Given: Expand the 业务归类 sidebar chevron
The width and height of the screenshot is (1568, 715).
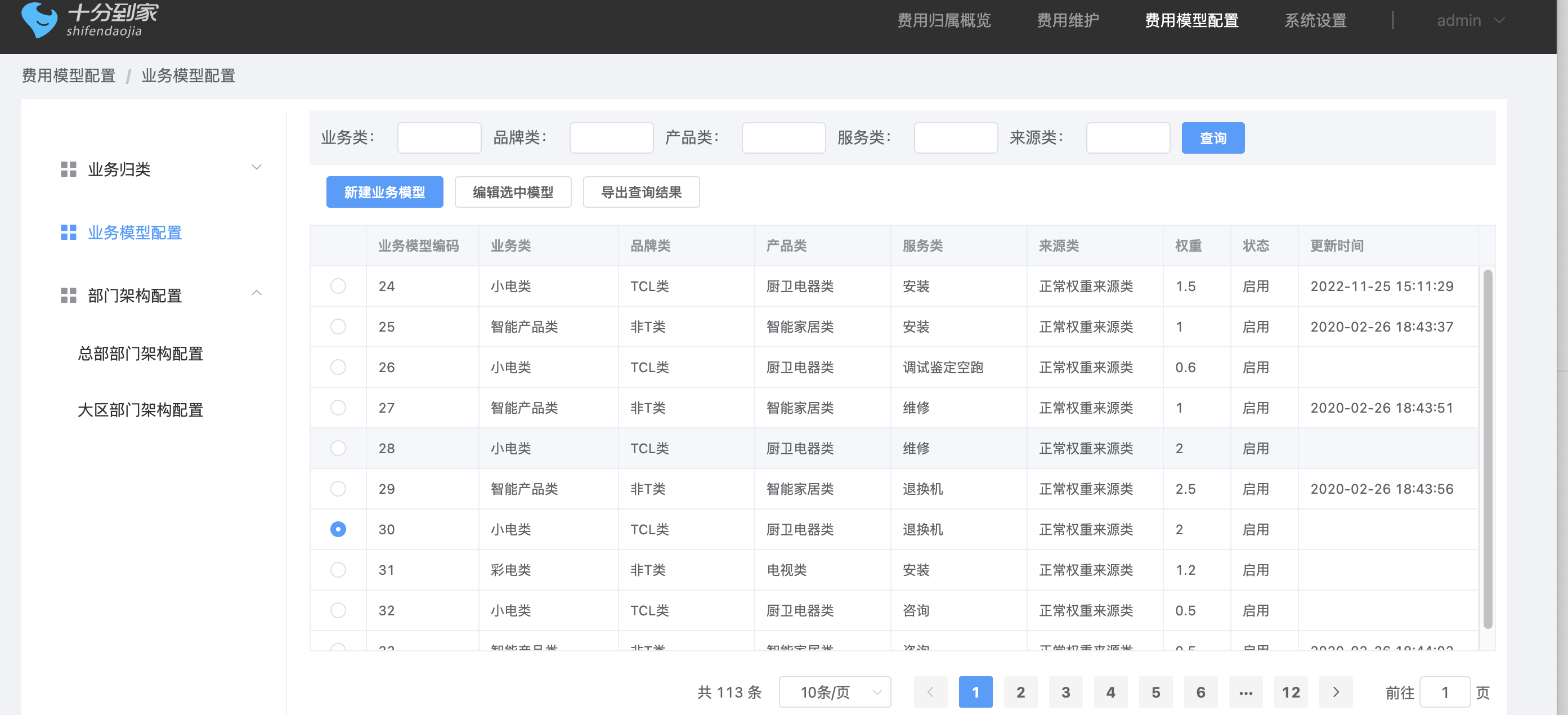Looking at the screenshot, I should 257,167.
